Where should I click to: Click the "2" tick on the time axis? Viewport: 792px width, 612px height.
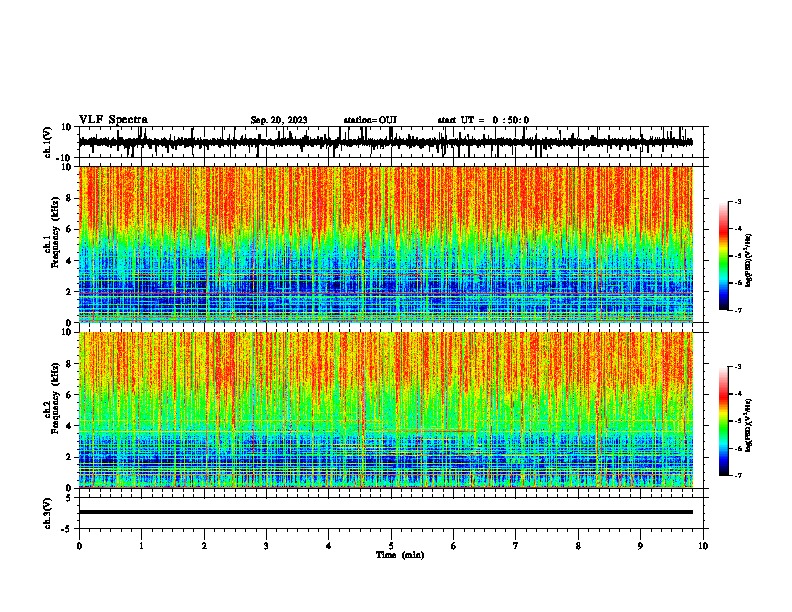204,546
